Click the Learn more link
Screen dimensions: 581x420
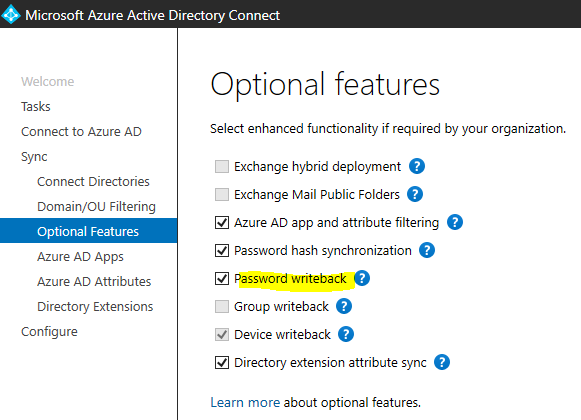coord(245,403)
